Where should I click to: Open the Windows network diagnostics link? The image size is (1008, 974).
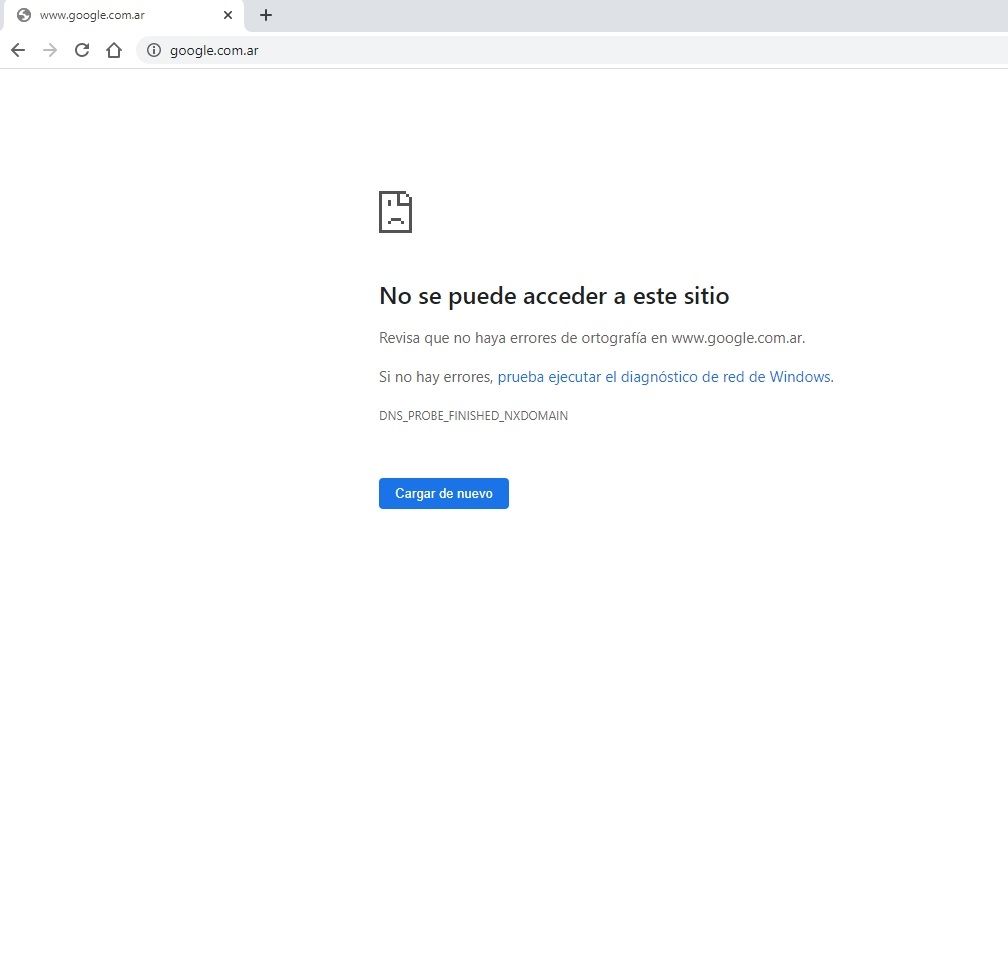(663, 377)
